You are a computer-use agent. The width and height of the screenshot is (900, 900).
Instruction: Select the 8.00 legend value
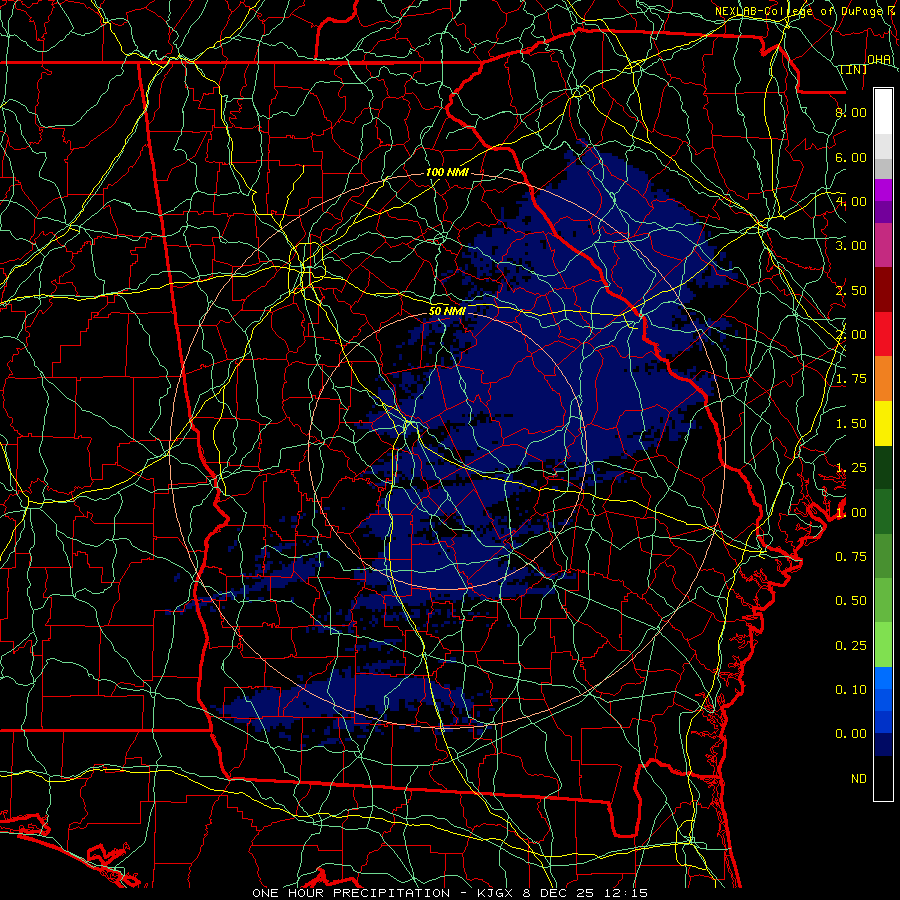[851, 112]
